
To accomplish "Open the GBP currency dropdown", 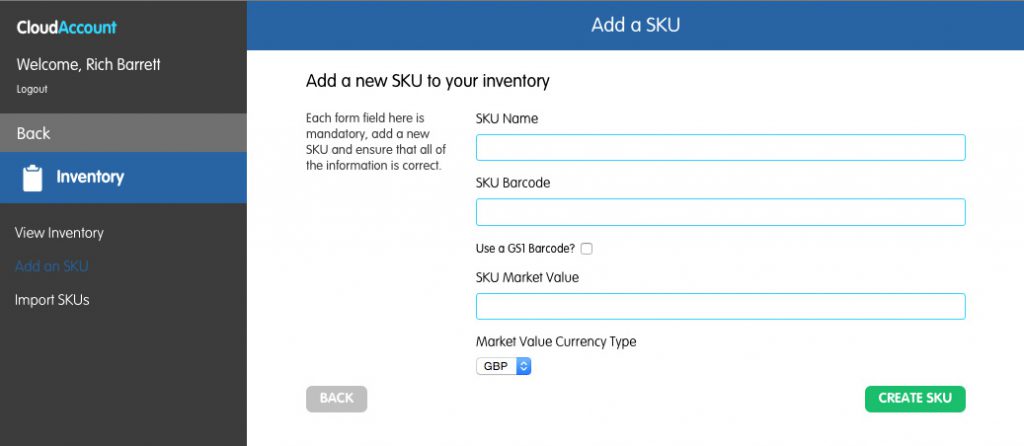I will coord(504,366).
